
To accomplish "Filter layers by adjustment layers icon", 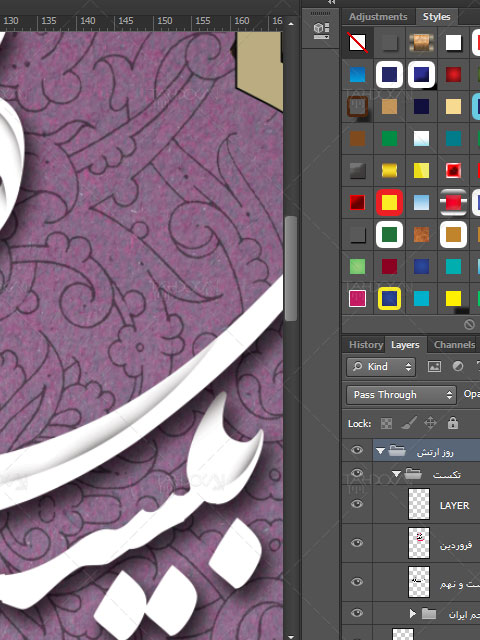I will 458,367.
